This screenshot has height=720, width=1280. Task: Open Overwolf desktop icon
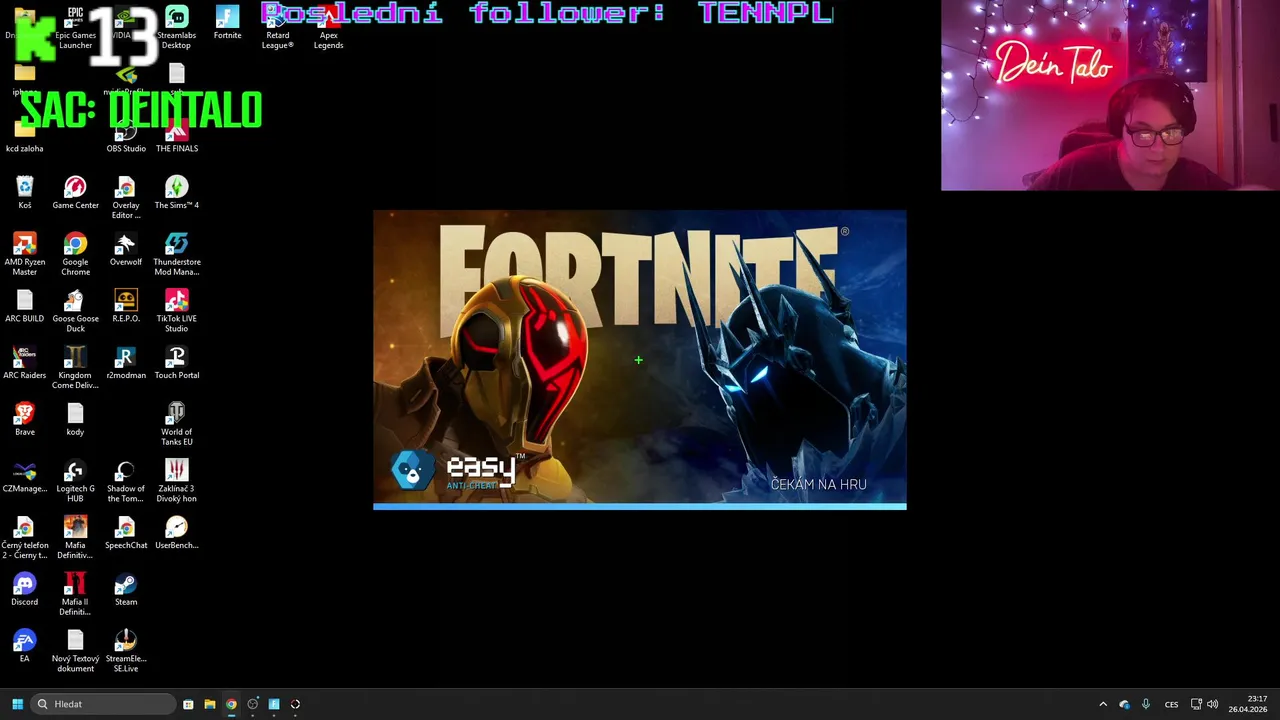(126, 250)
